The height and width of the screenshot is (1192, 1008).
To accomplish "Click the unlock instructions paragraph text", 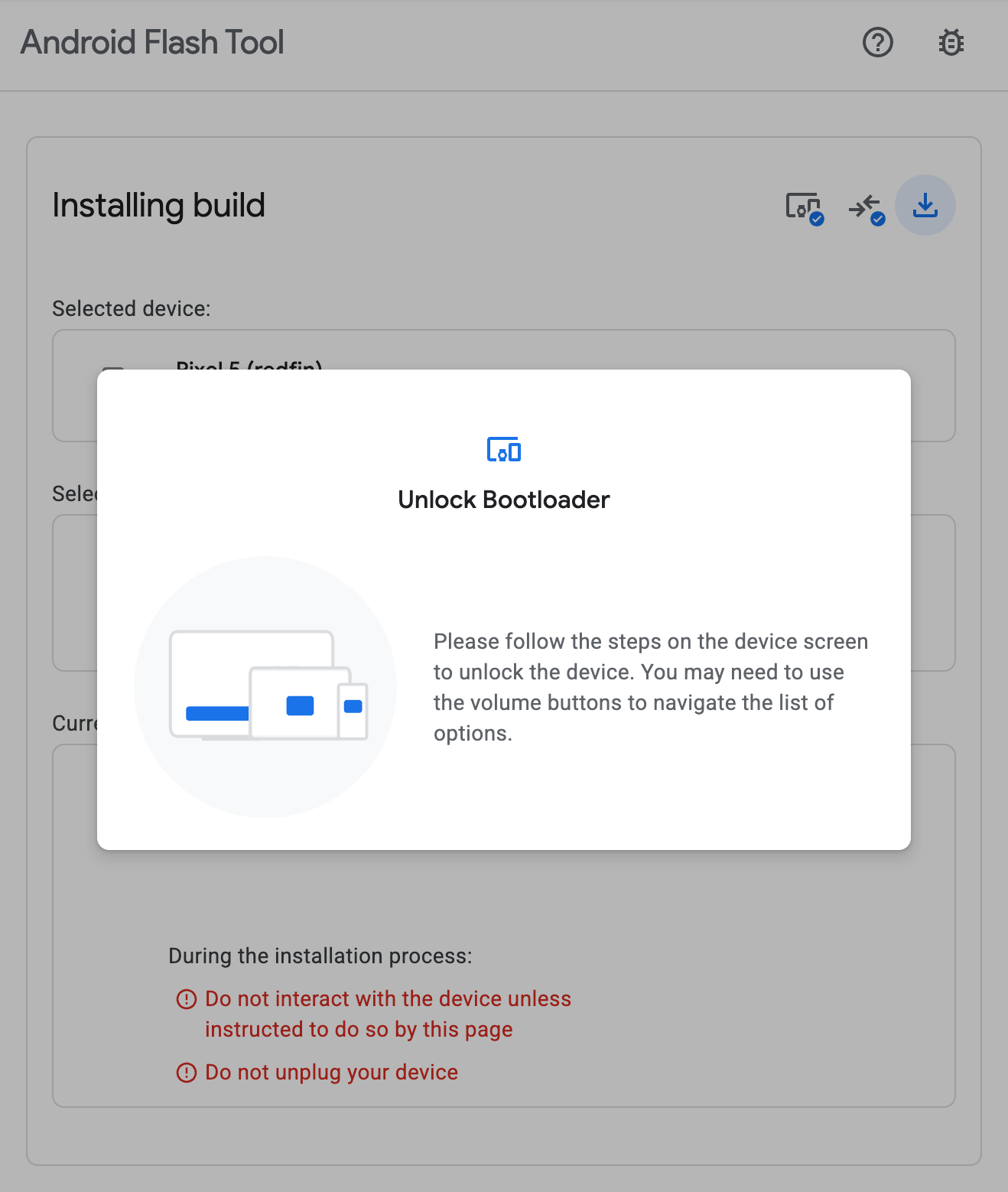I will [x=650, y=686].
